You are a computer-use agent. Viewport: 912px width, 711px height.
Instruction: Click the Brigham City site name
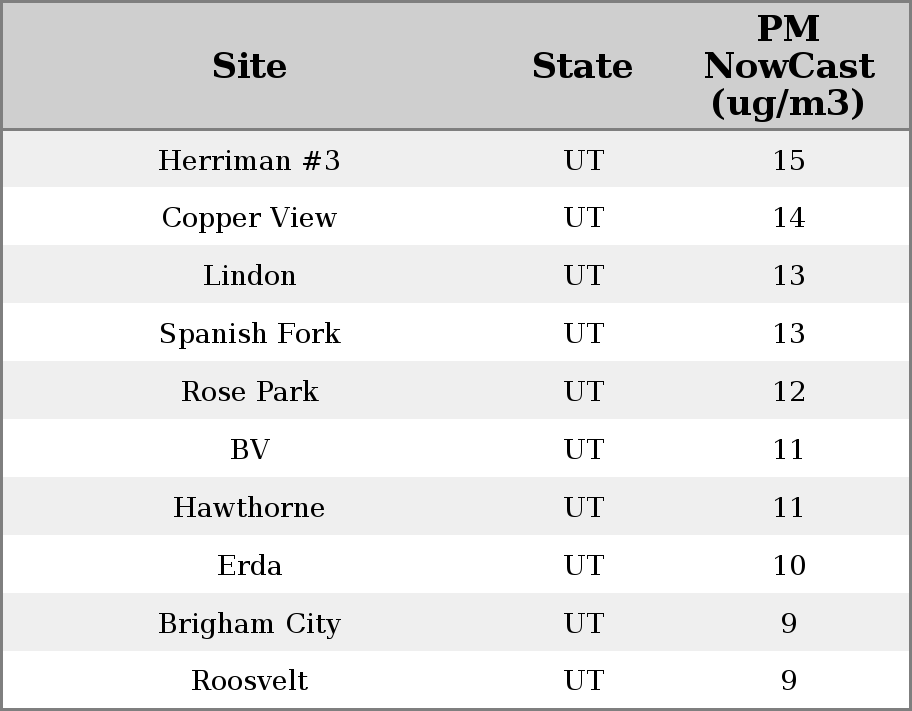[249, 624]
